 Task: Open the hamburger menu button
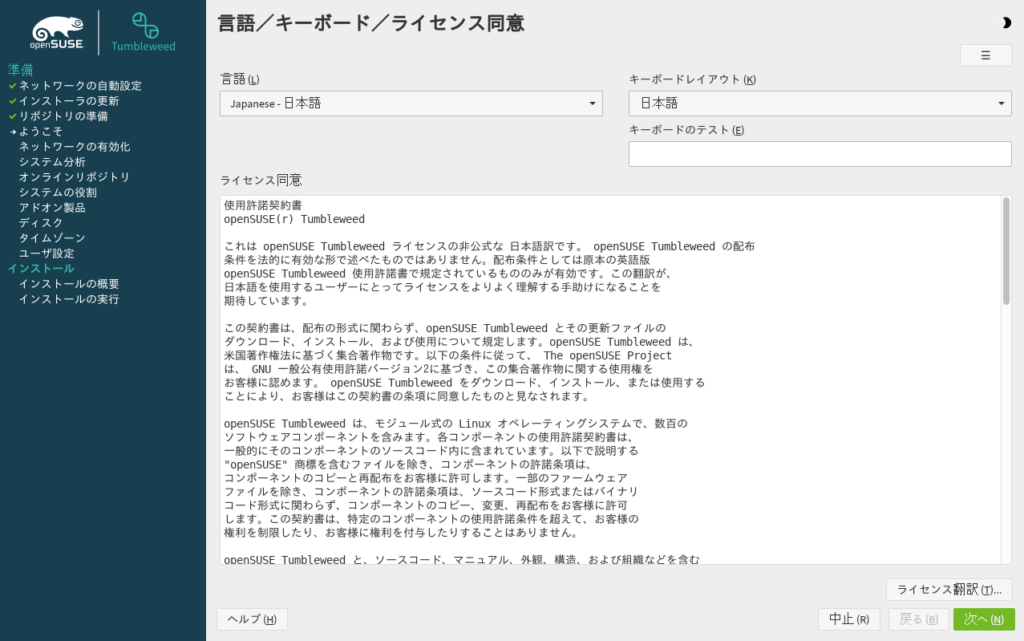click(x=985, y=56)
